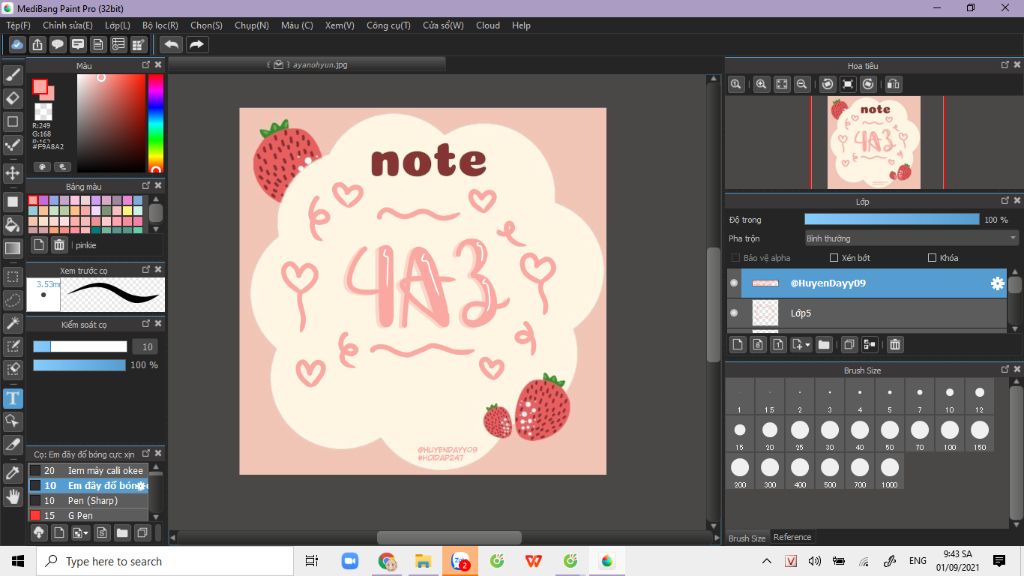
Task: Toggle the Bảo vệ alpha checkbox
Action: pos(735,258)
